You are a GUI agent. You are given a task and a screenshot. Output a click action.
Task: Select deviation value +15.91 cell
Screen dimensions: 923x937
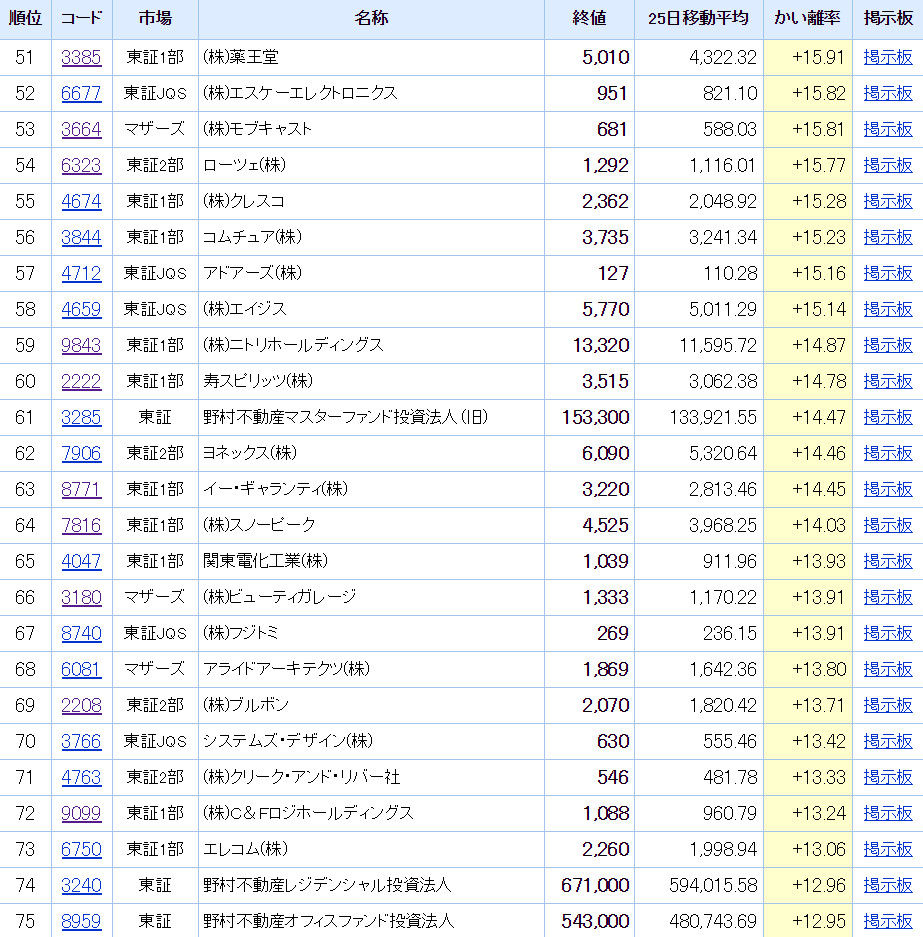point(808,57)
